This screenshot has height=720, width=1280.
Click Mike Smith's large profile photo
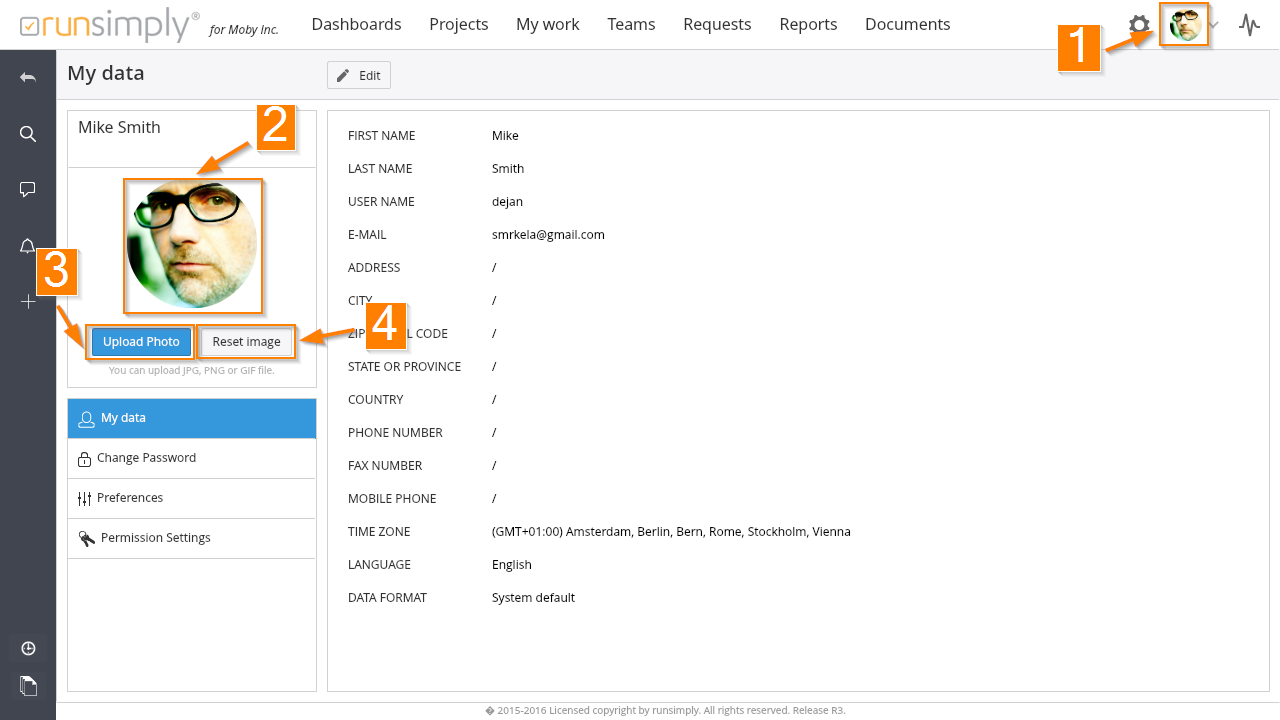[192, 246]
